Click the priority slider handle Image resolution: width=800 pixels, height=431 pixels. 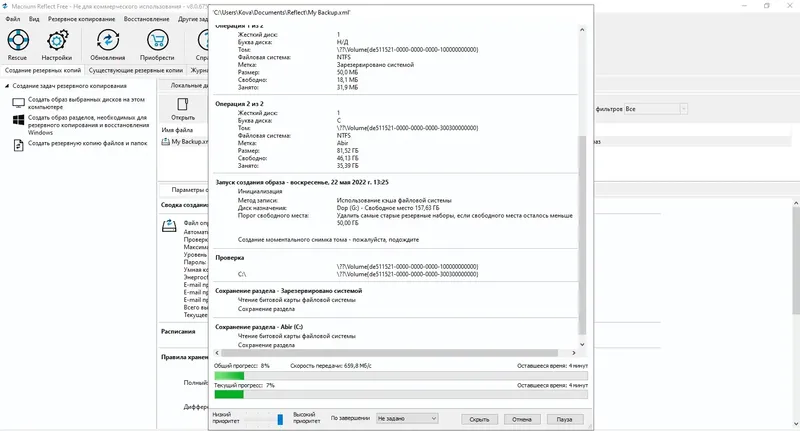coord(280,419)
